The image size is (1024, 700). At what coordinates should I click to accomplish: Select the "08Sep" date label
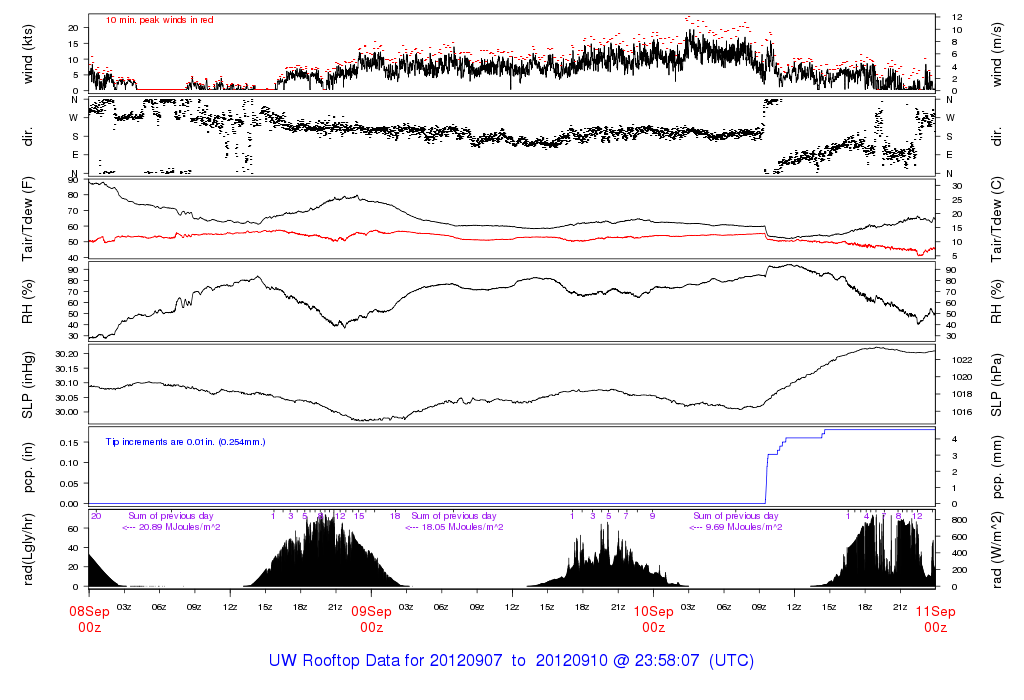(x=89, y=612)
